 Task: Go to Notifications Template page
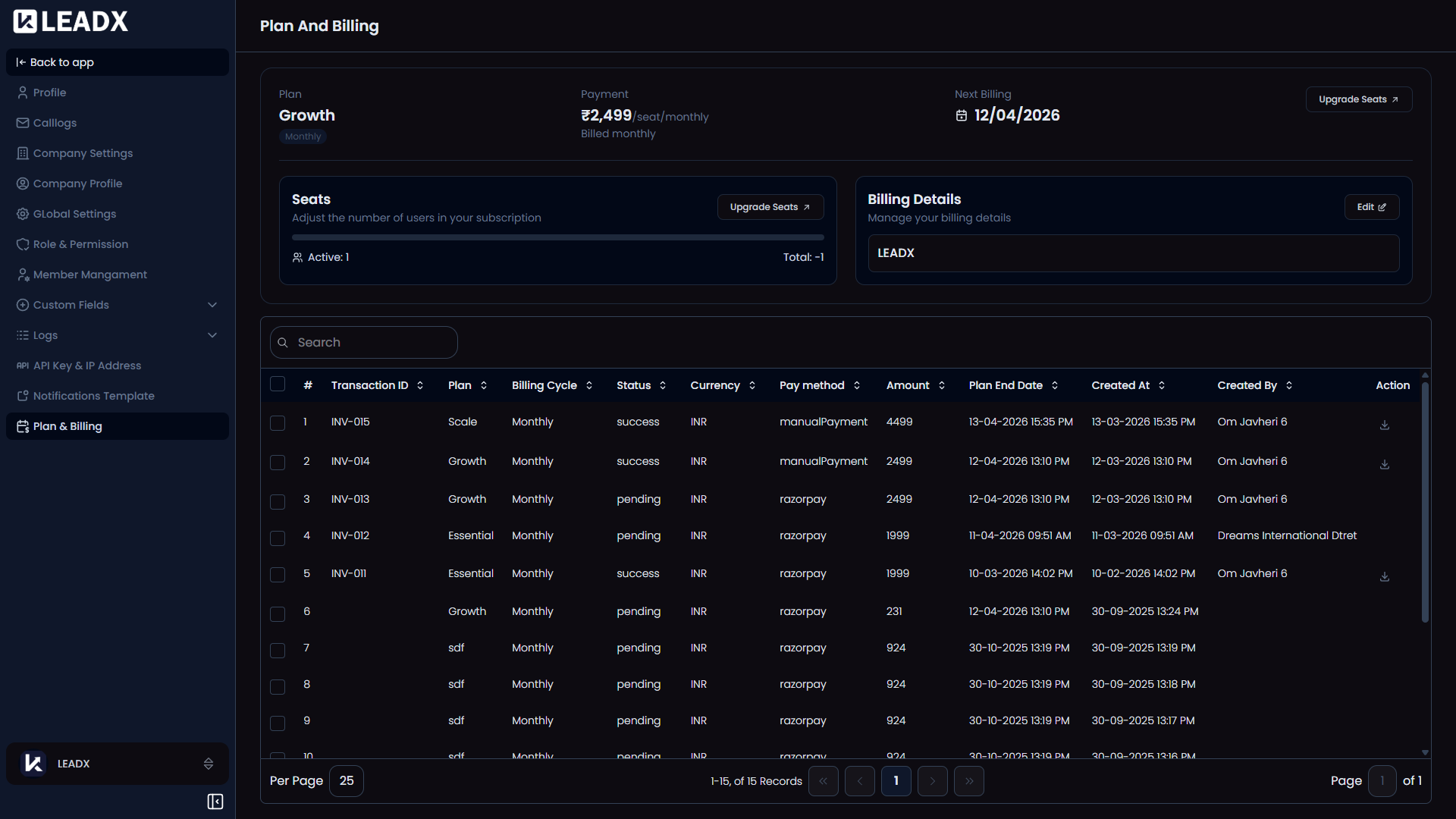(93, 396)
